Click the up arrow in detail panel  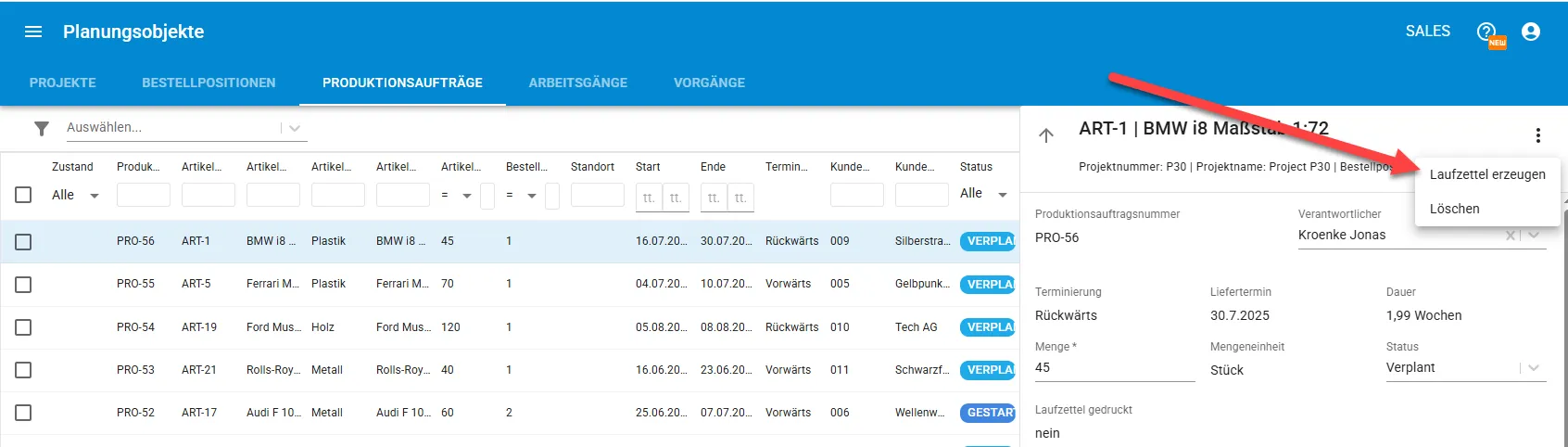[x=1046, y=135]
